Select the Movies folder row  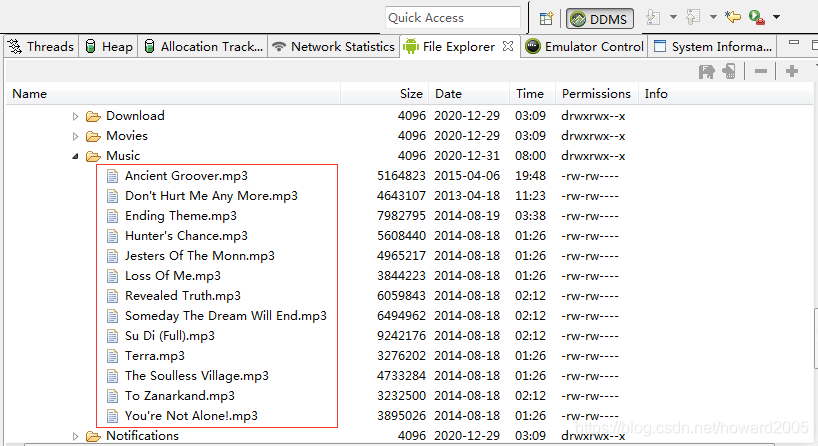point(409,136)
